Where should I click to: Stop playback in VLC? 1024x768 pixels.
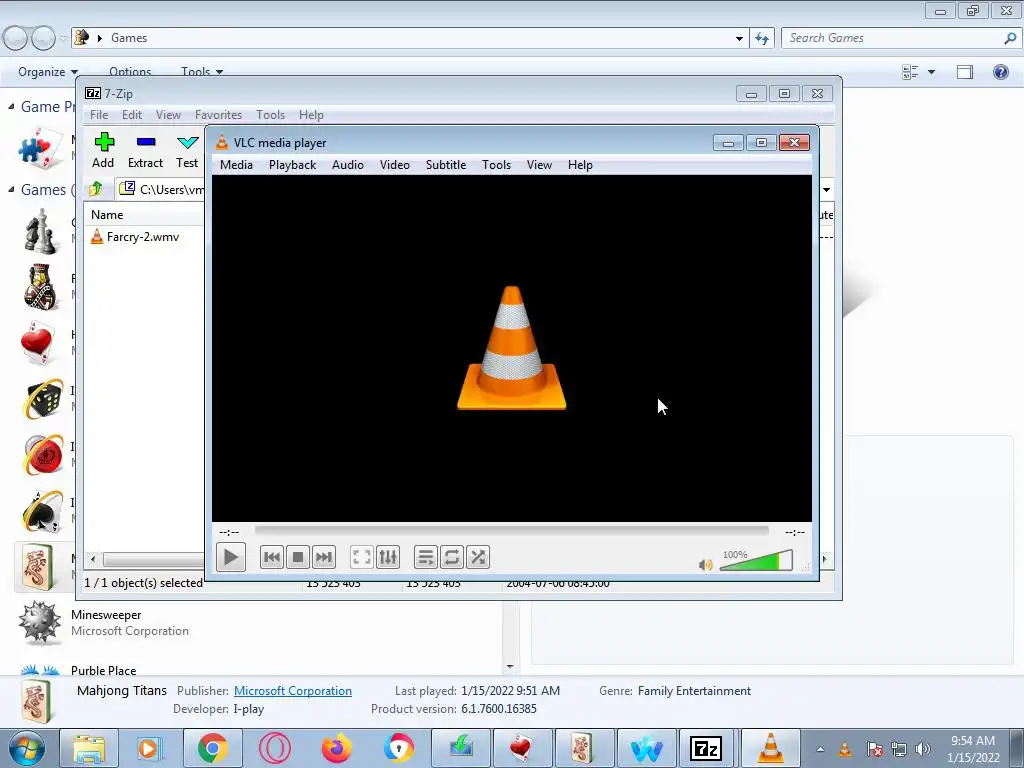click(x=298, y=558)
